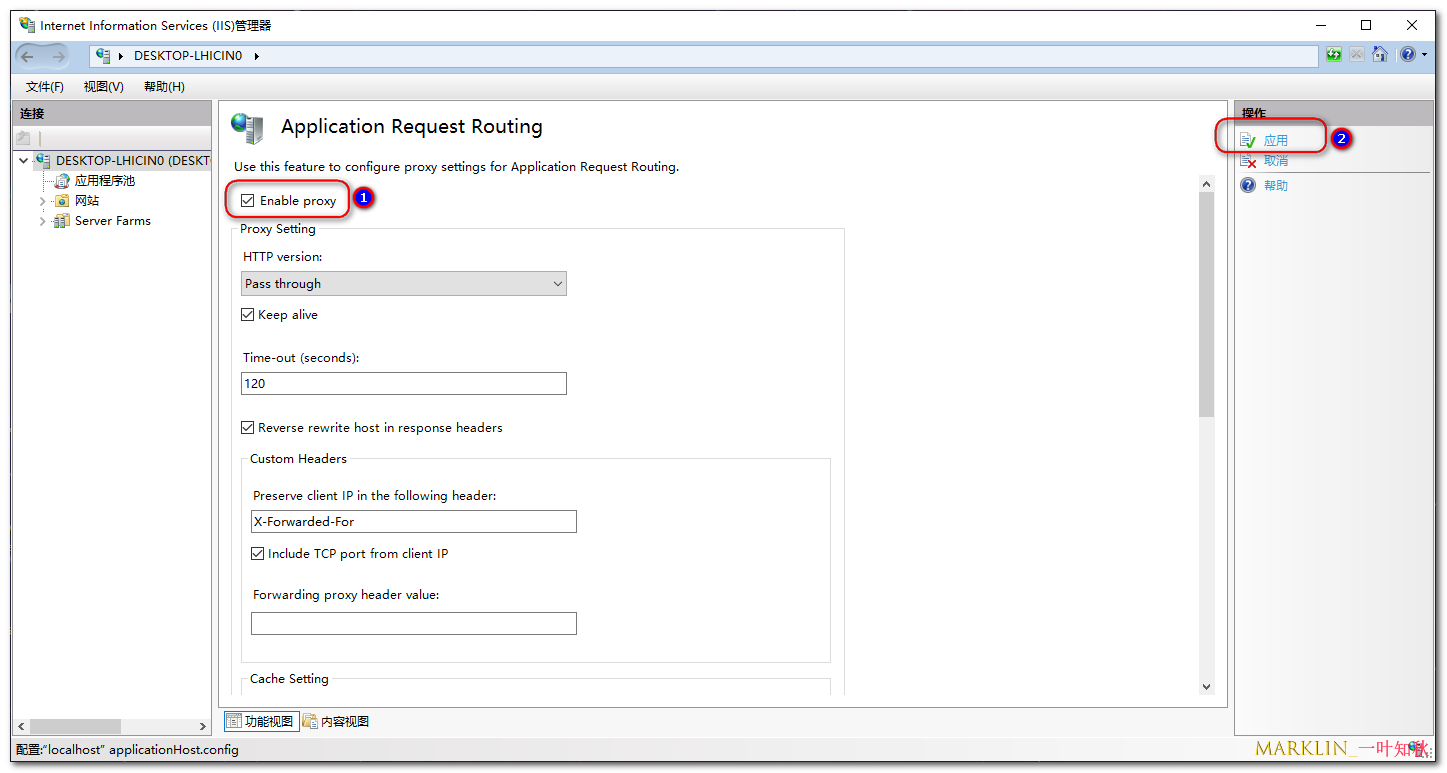Open the 文件(F) menu
The image size is (1447, 773).
[x=45, y=87]
